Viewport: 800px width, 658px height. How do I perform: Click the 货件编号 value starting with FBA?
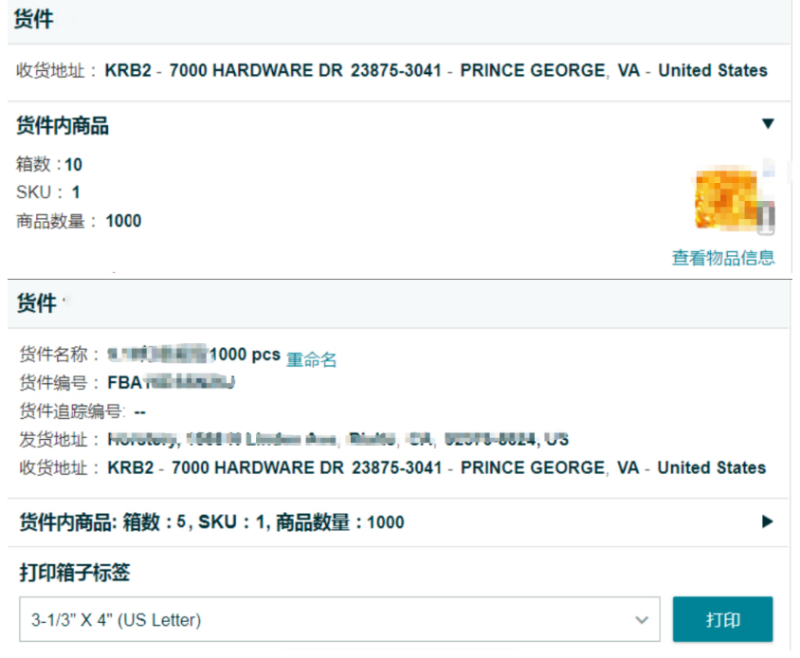coord(171,383)
